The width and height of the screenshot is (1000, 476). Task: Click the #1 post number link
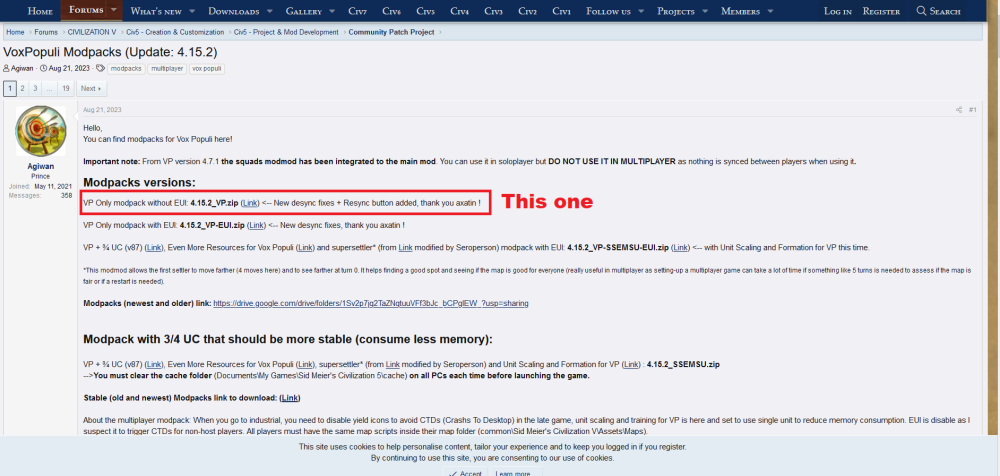[x=973, y=110]
